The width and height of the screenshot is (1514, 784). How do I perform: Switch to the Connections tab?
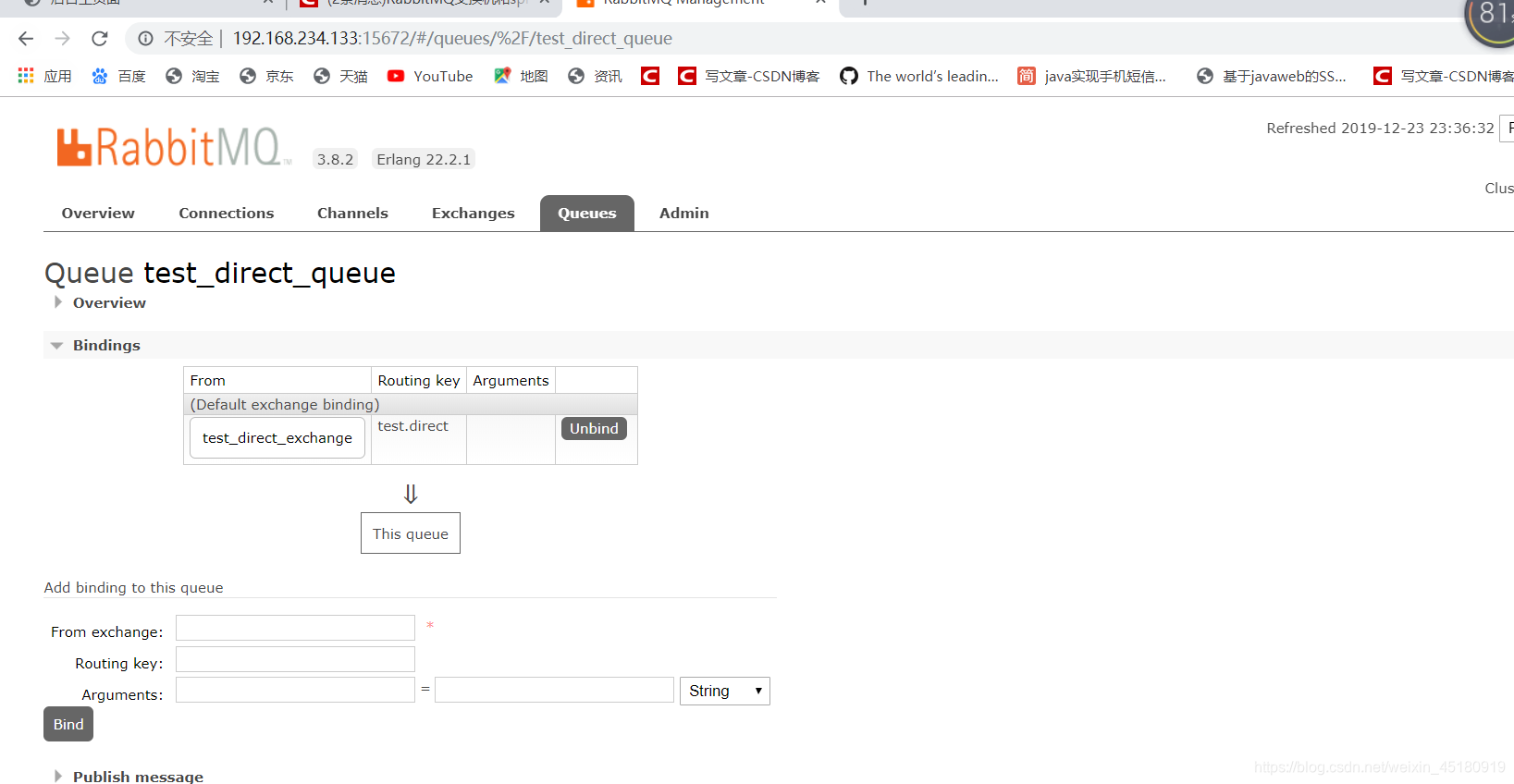pos(227,214)
